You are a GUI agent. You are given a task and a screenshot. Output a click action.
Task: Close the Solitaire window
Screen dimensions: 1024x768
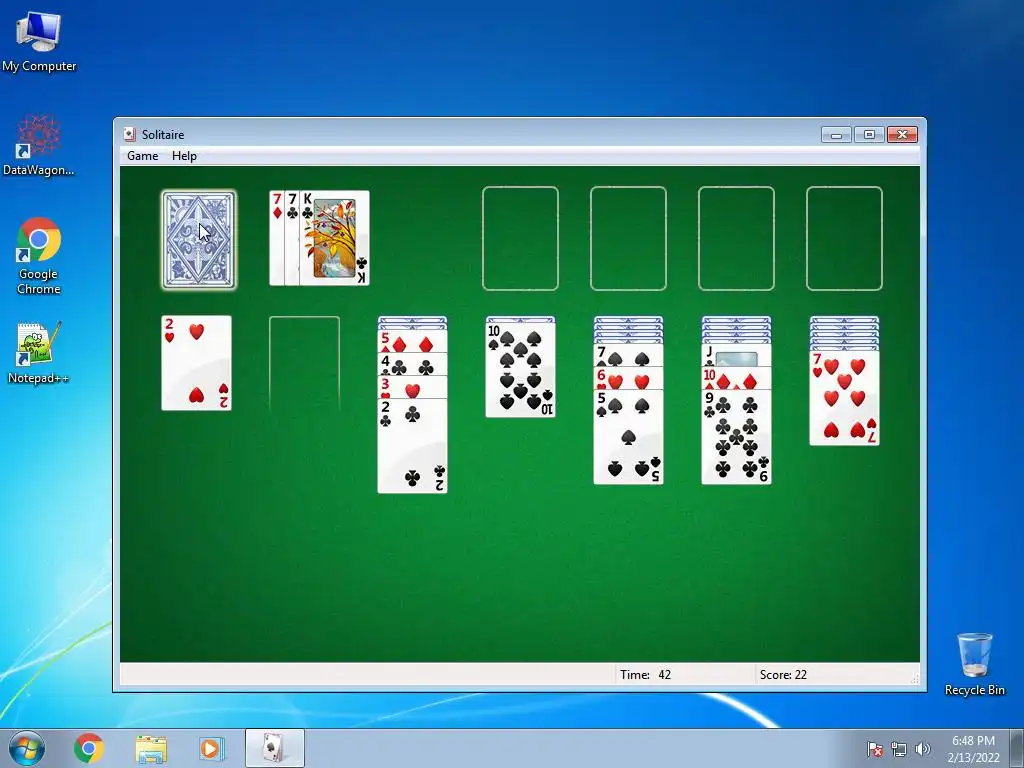(x=902, y=135)
